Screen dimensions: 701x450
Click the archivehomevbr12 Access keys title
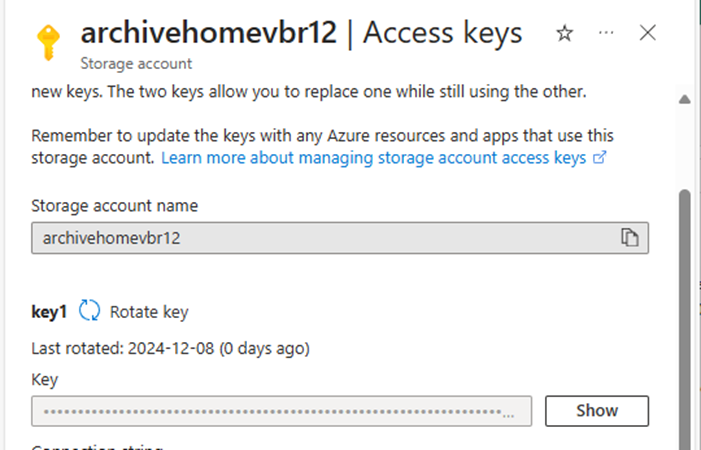(x=301, y=33)
